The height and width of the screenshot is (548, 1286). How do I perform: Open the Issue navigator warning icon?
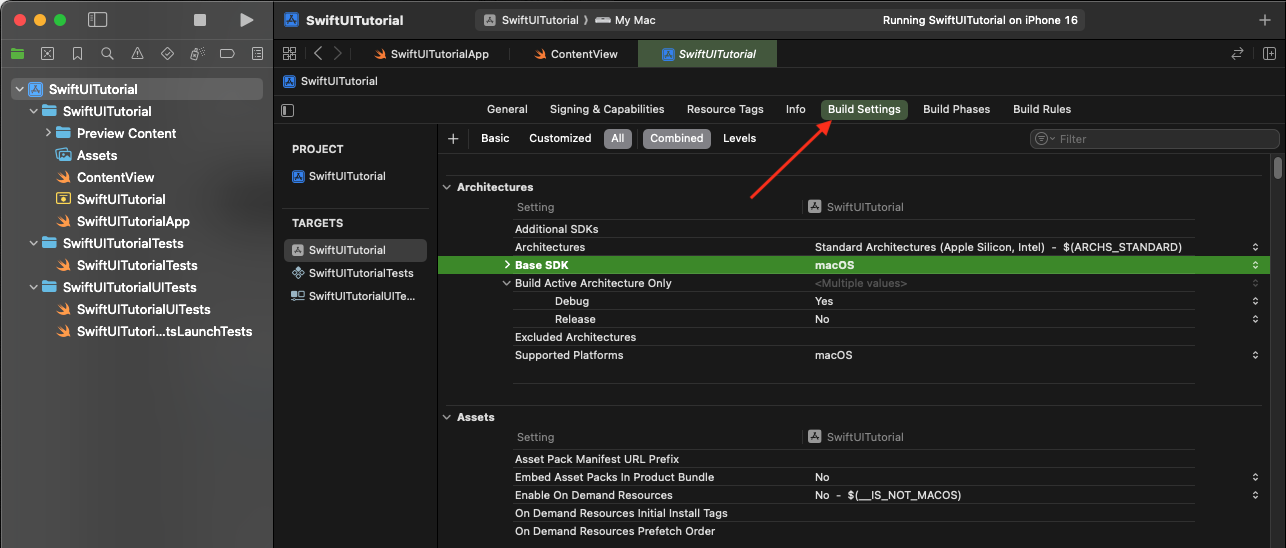click(137, 54)
